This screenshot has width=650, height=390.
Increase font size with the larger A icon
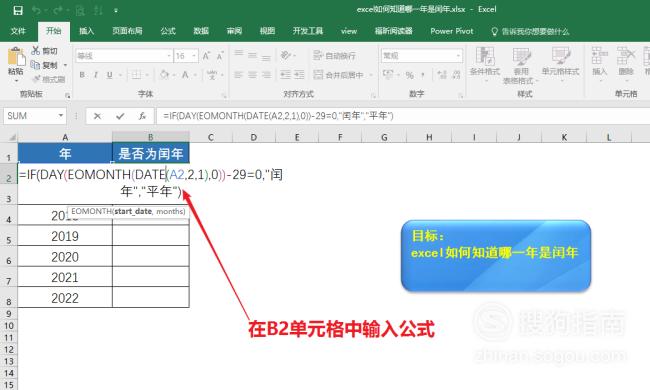206,56
